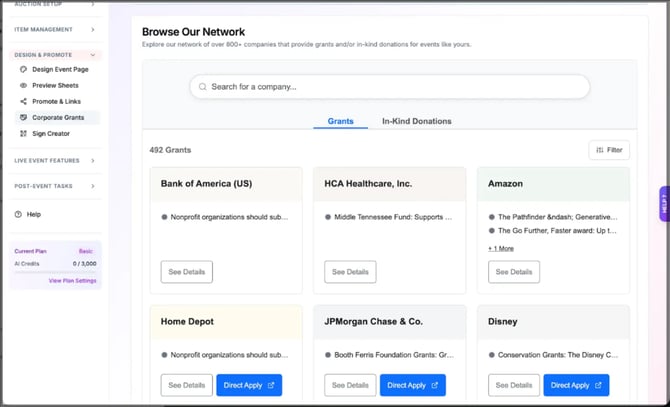Viewport: 670px width, 407px height.
Task: Click the Sign Creator icon
Action: pyautogui.click(x=23, y=134)
